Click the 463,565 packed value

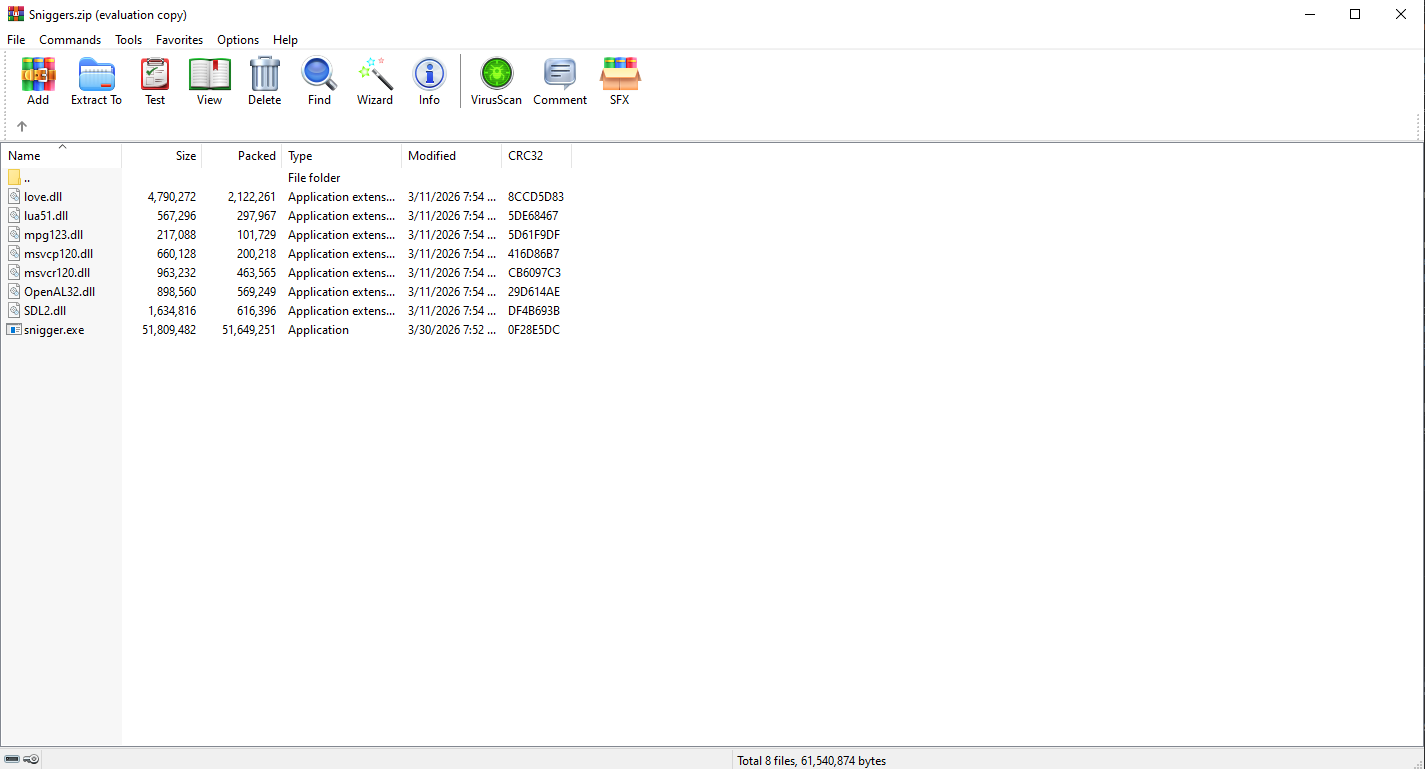(257, 273)
